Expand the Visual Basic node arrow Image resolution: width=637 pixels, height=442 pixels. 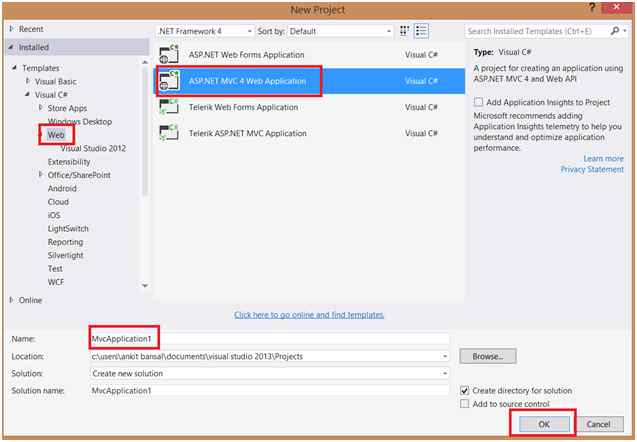pyautogui.click(x=28, y=81)
